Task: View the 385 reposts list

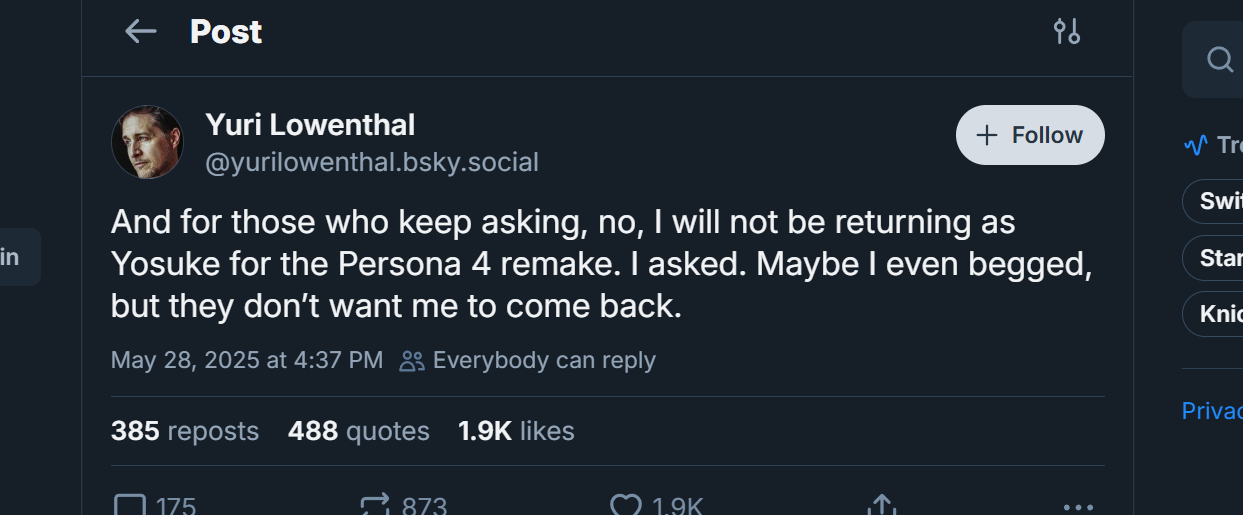Action: tap(185, 431)
